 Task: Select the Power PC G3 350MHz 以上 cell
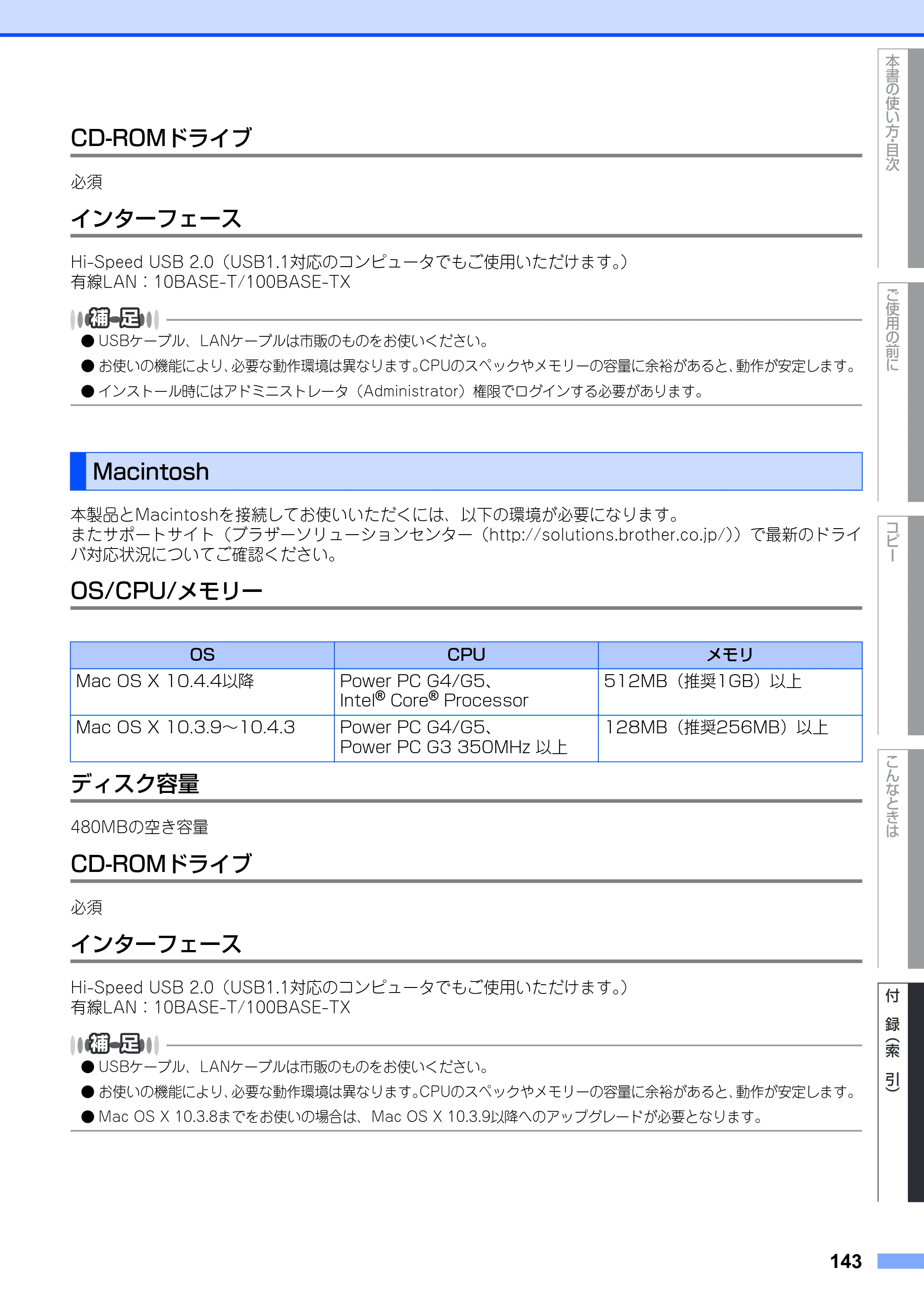466,738
